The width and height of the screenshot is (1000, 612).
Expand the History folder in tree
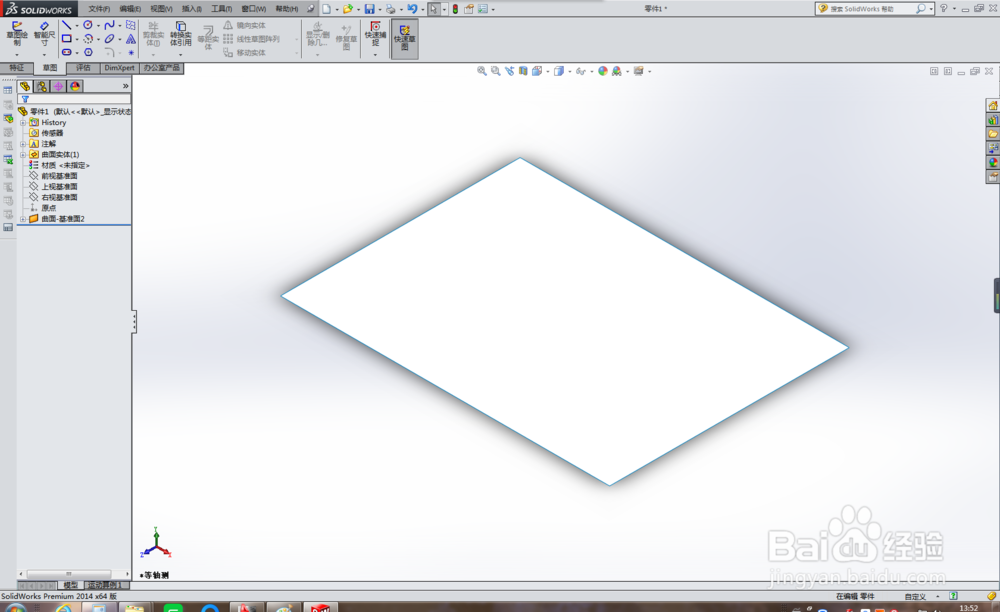point(23,122)
